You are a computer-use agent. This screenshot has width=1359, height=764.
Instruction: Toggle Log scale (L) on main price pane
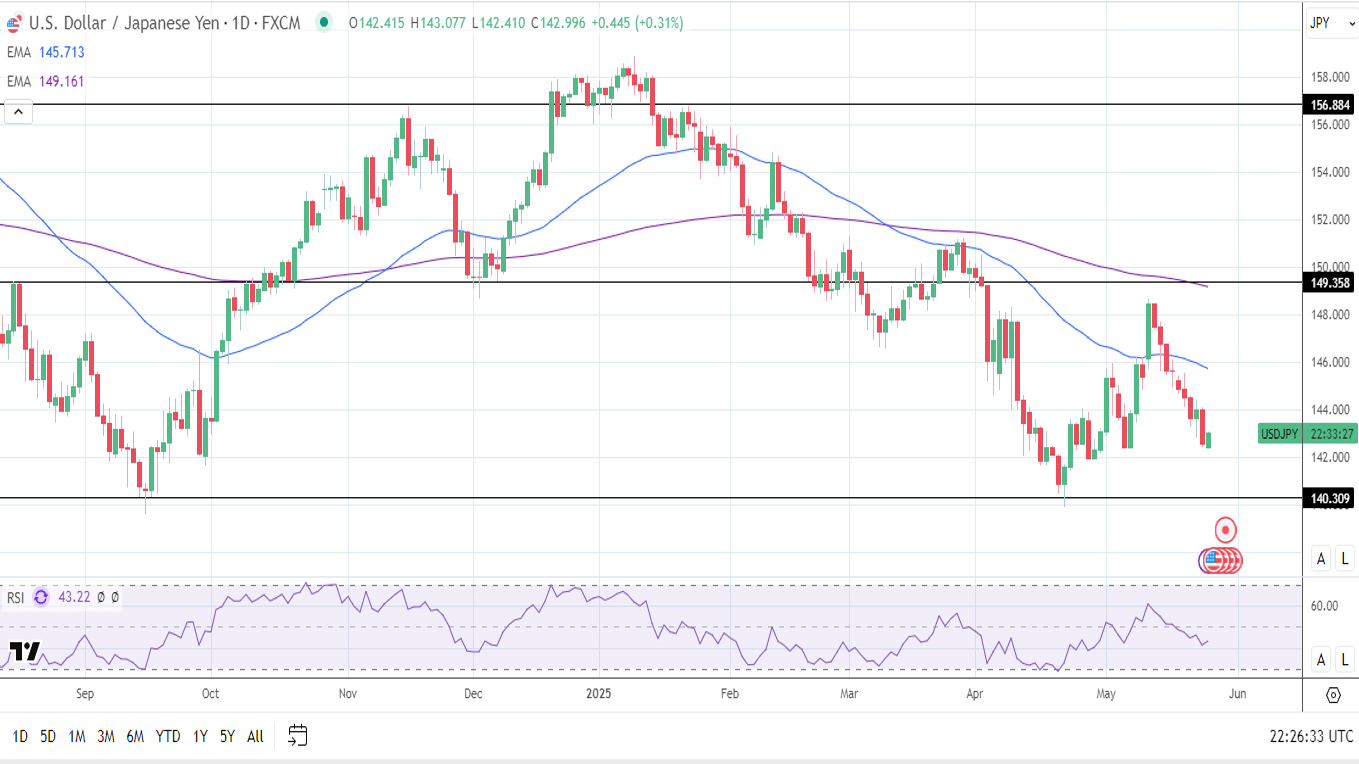1345,558
